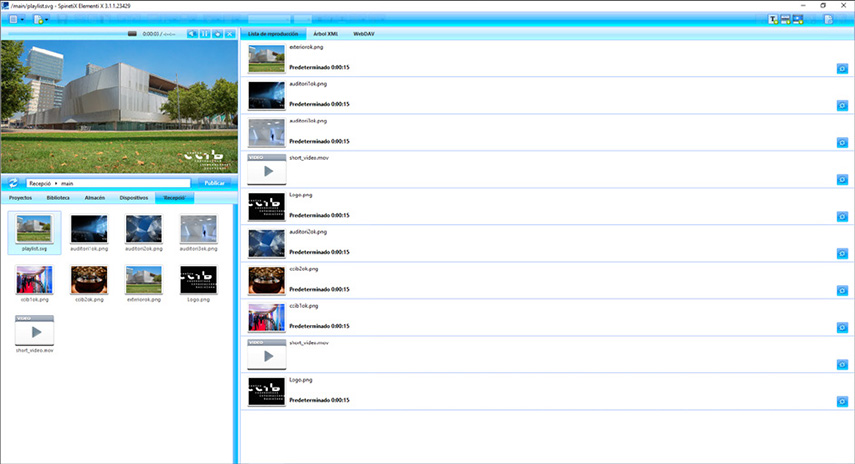Select ccib1ok.png thumbnail in playlist

tap(267, 317)
